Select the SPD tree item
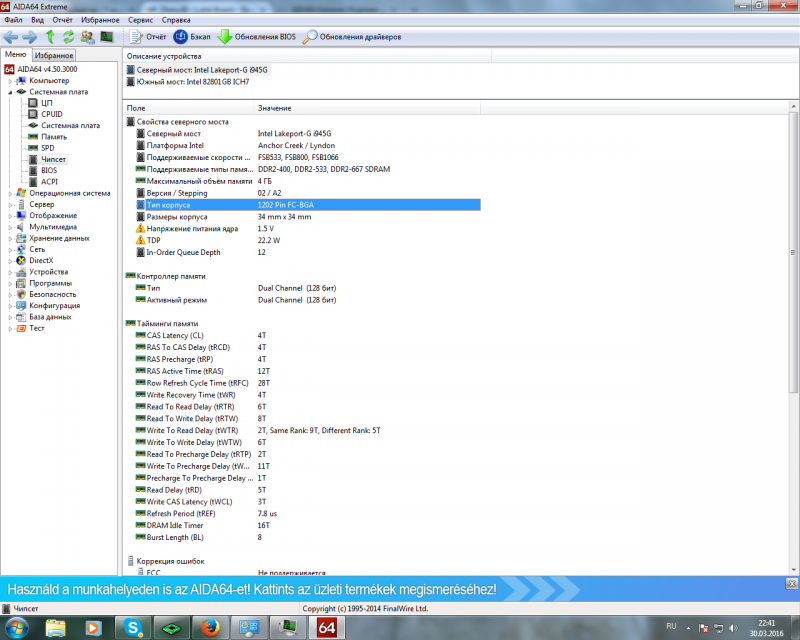 pos(47,148)
